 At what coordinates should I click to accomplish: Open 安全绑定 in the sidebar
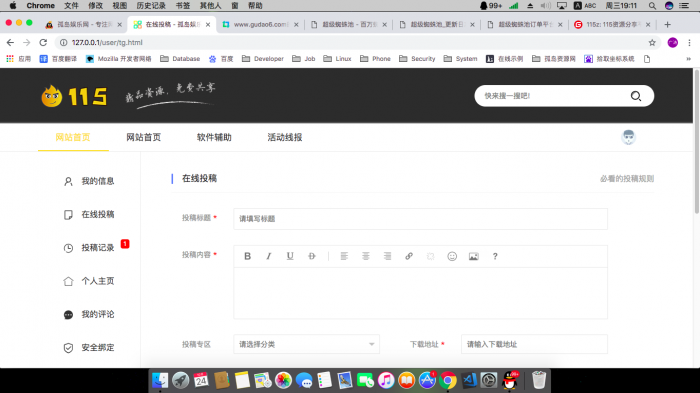point(89,347)
